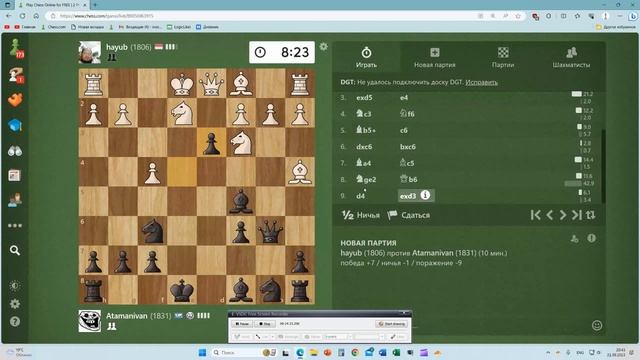Screen dimensions: 640x360
Task: Click the browser address bar
Action: 261,16
